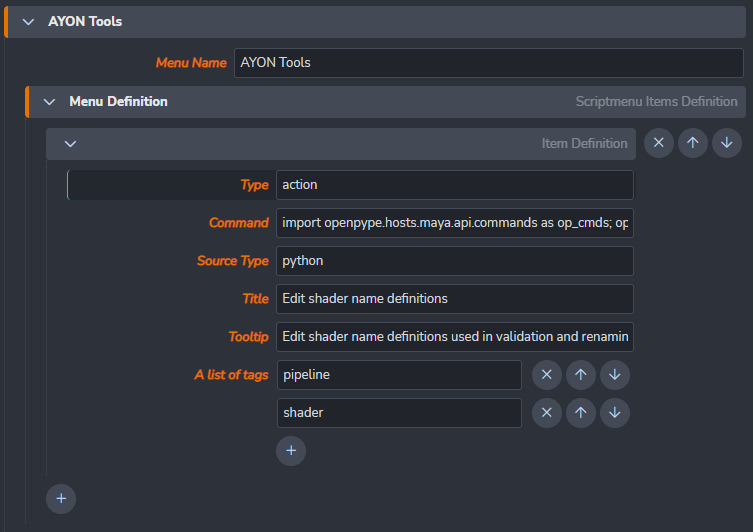The image size is (753, 532).
Task: Delete the shader tag
Action: pos(547,412)
